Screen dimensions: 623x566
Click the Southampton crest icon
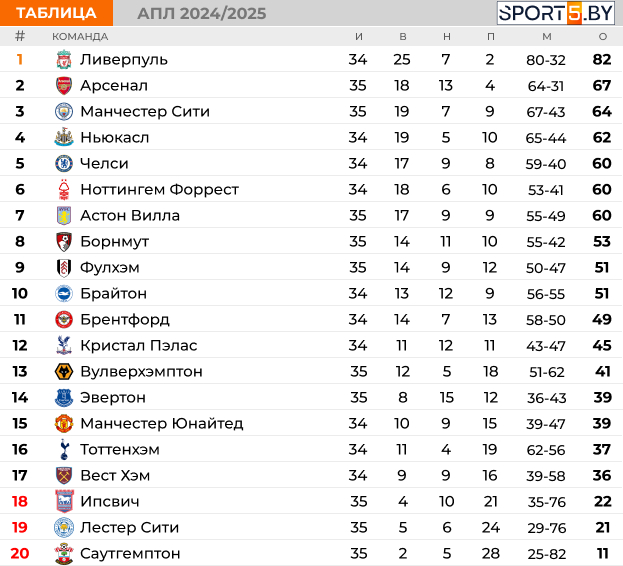[x=64, y=553]
